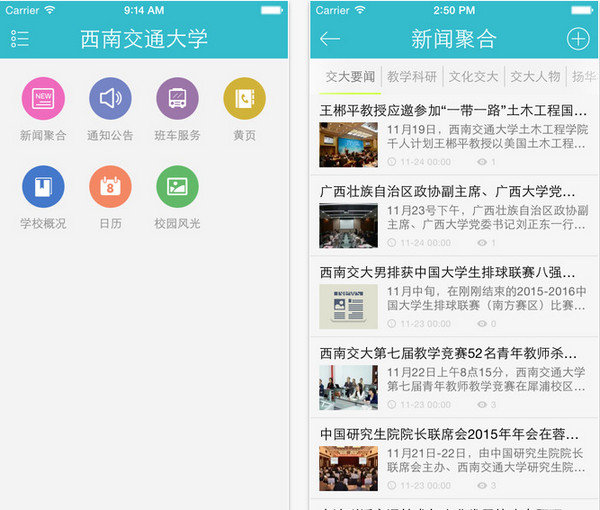
Task: Open the 新闻聚合 news icon
Action: 43,99
